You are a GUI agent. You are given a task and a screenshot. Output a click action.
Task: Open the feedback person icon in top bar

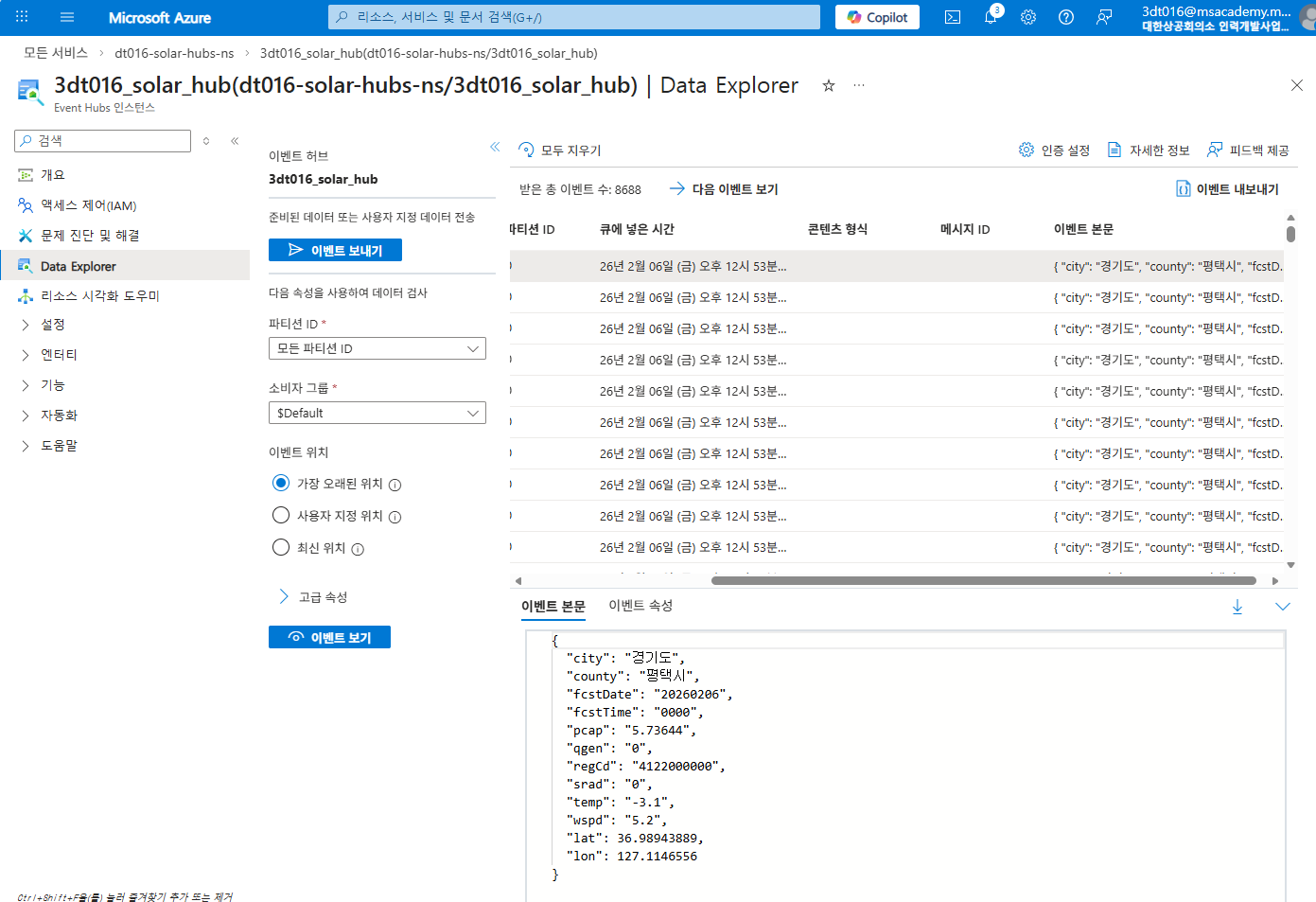tap(1104, 17)
